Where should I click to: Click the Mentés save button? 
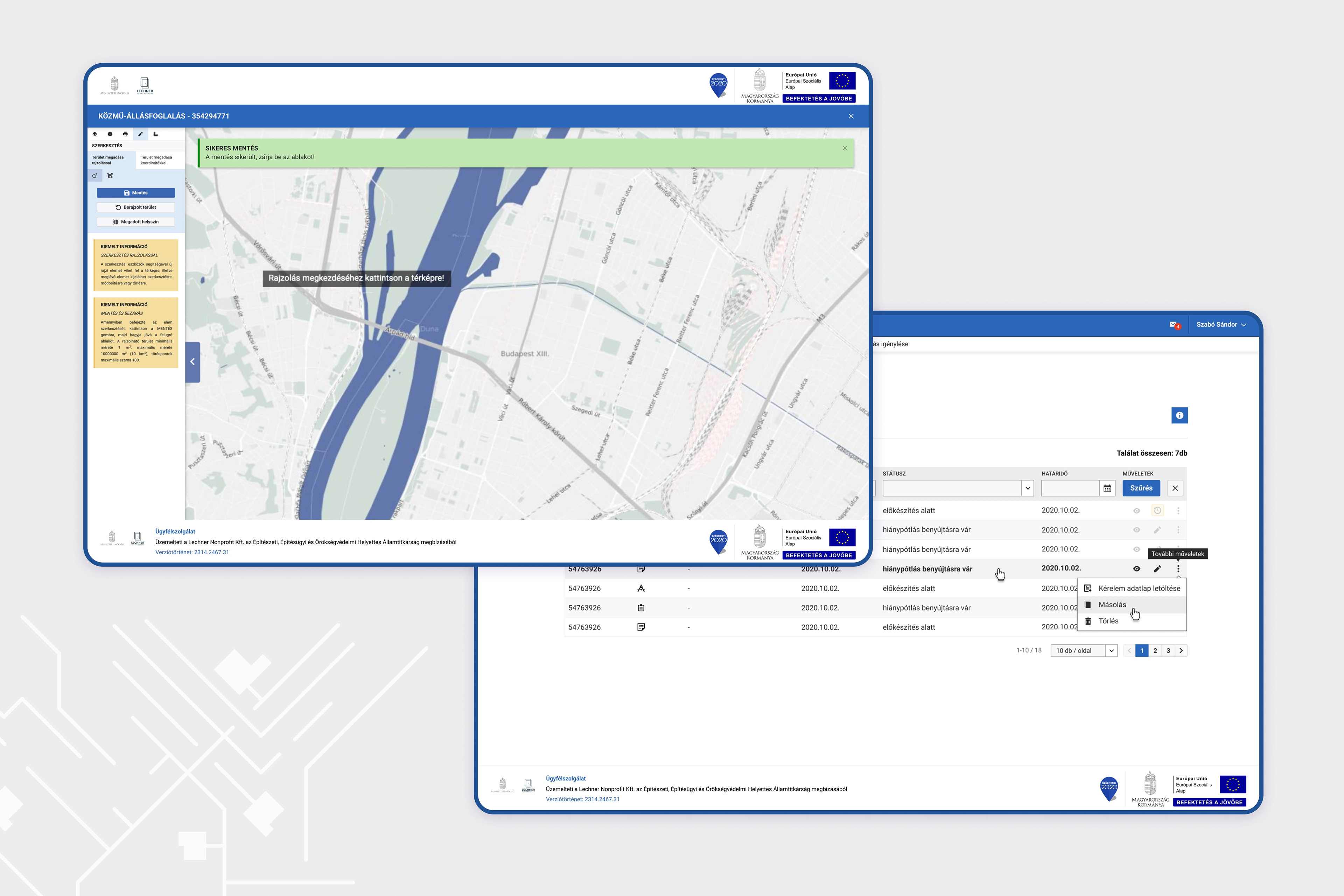pos(136,192)
